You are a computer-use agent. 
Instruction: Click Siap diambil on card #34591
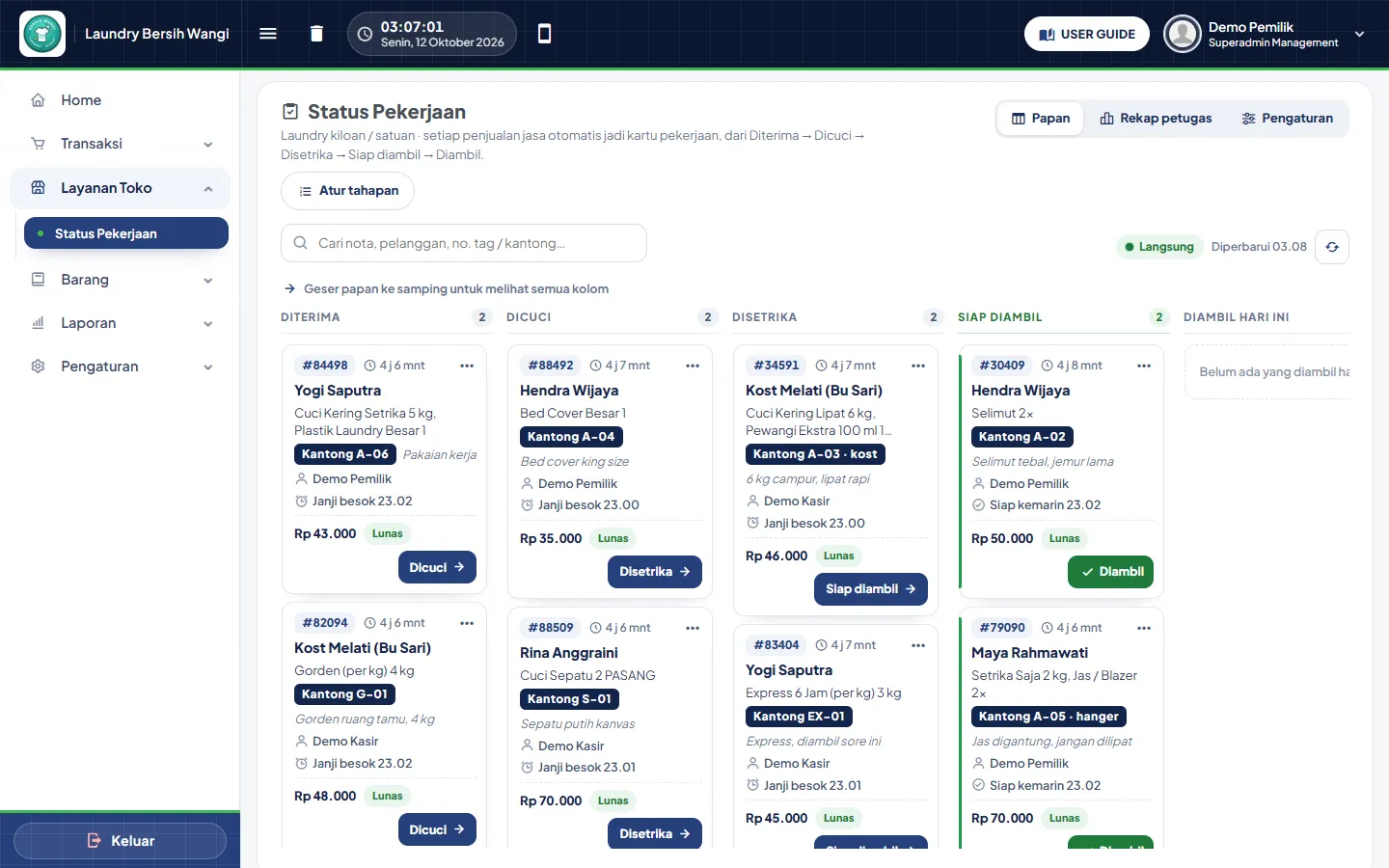pos(871,589)
